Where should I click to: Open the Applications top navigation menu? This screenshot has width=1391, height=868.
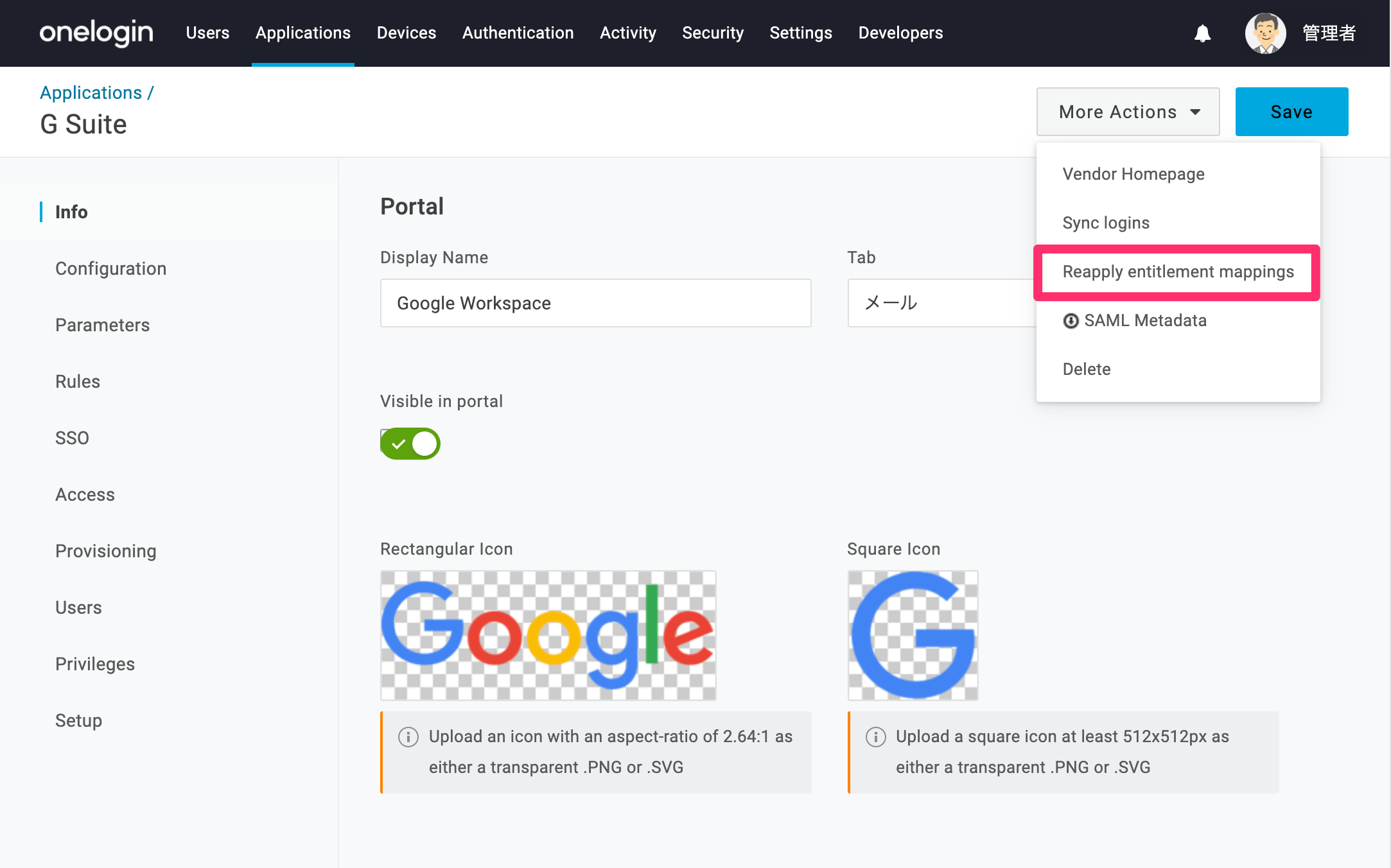coord(303,33)
